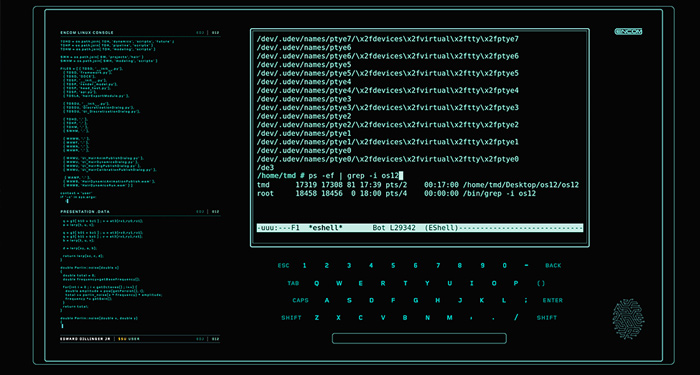Tap the semicolon key
The width and height of the screenshot is (700, 375).
pos(526,300)
